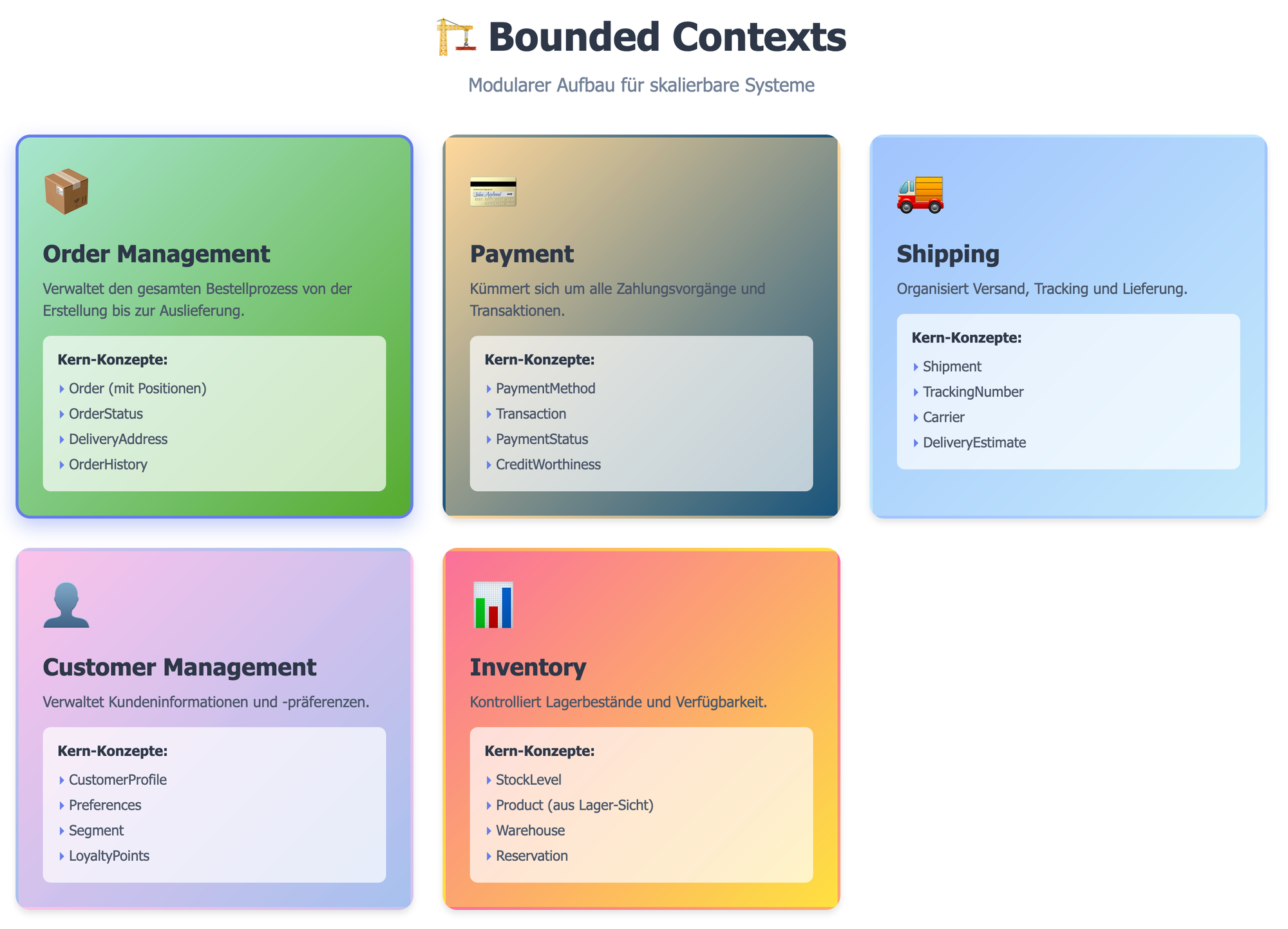Click the Kern-Konzepte label in Shipping card
This screenshot has width=1288, height=929.
tap(967, 337)
